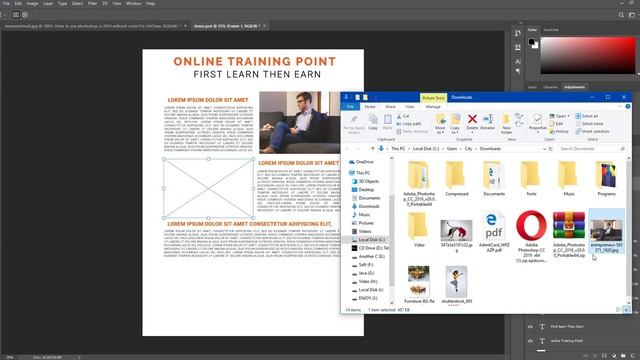Open the Photoshop search magnifier icon
The image size is (640, 360).
point(621,15)
